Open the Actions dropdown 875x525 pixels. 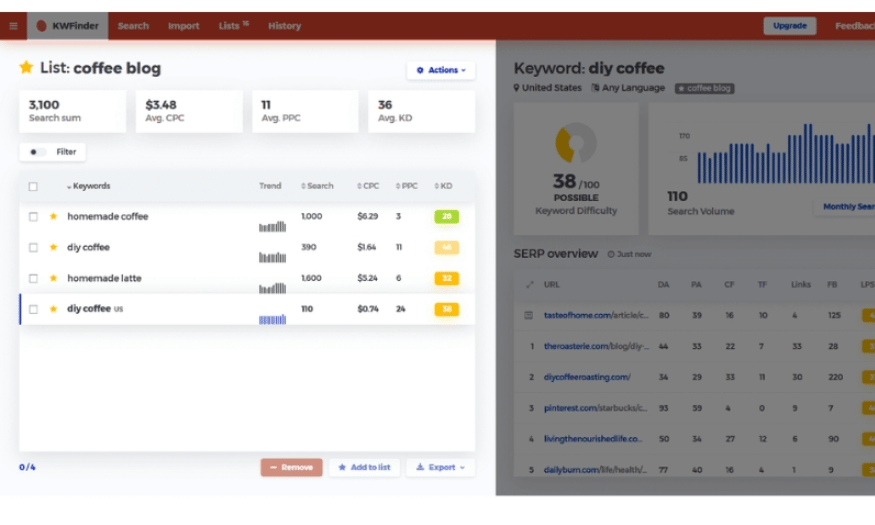point(441,70)
